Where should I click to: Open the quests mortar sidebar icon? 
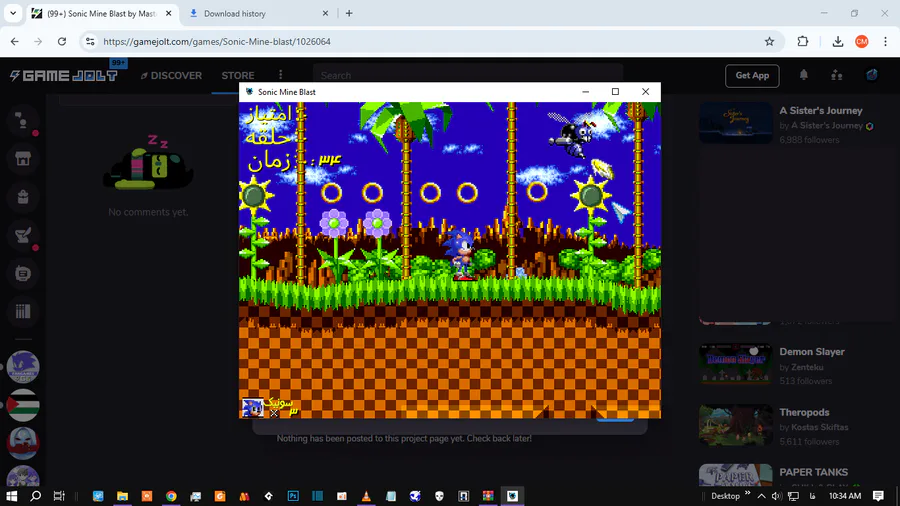[x=23, y=235]
